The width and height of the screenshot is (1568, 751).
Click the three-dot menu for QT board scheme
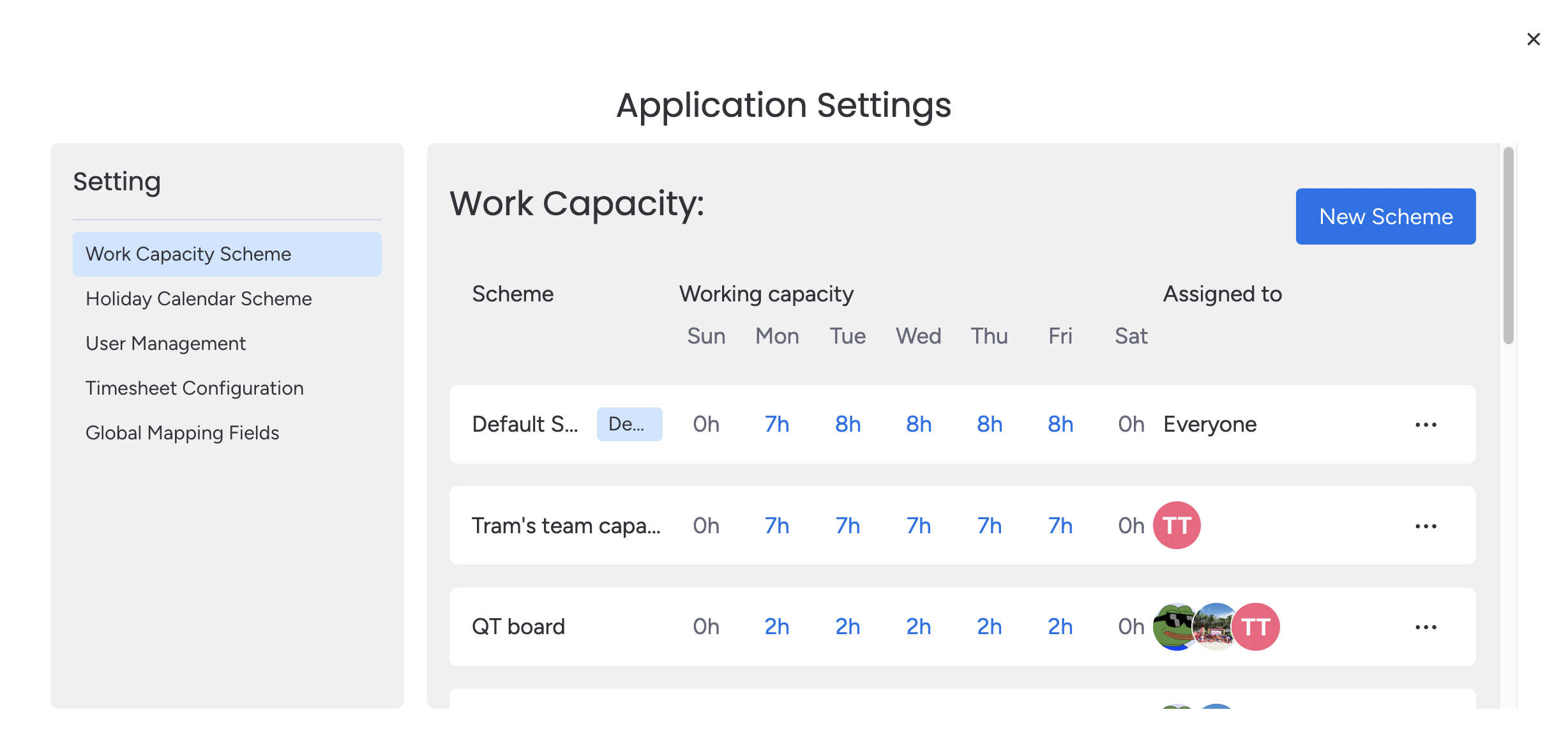click(1425, 627)
